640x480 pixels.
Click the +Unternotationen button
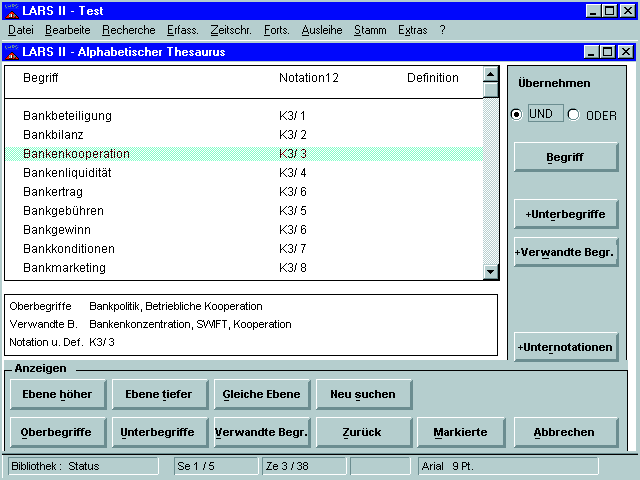(566, 347)
